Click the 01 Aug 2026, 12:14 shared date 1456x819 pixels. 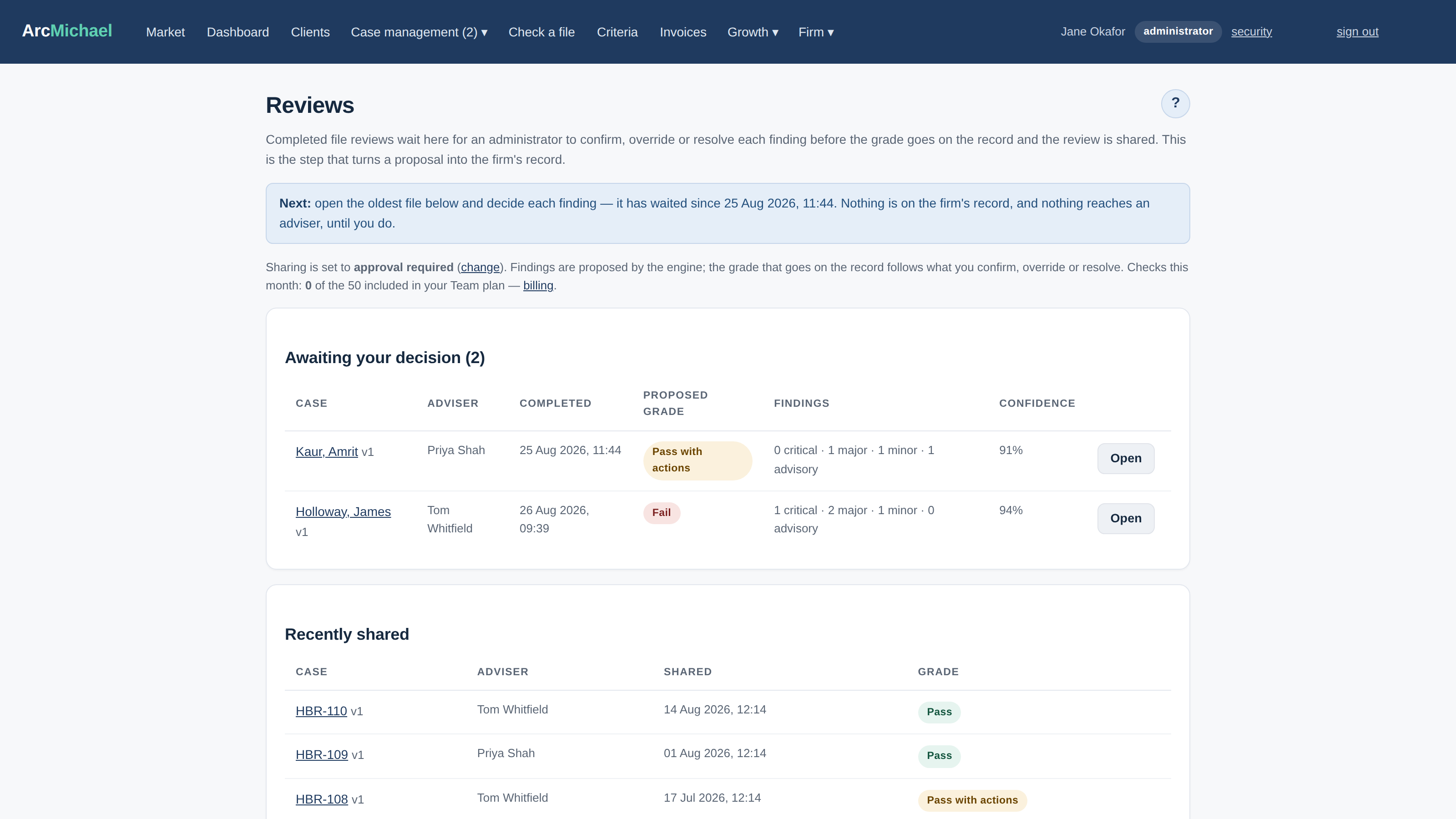pos(714,753)
